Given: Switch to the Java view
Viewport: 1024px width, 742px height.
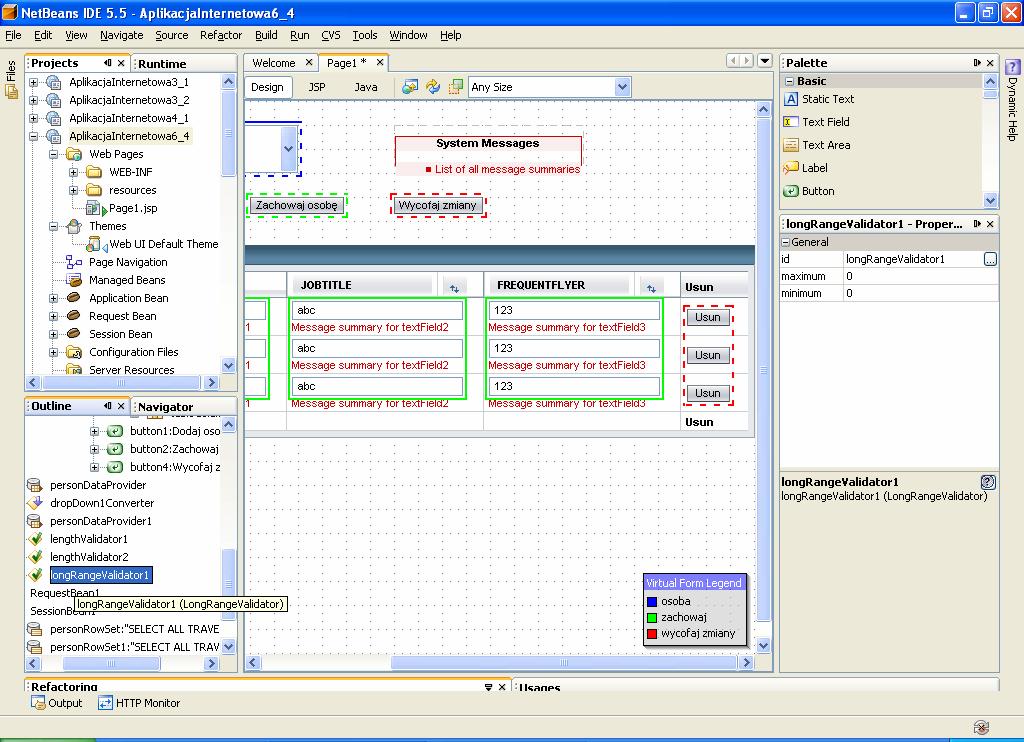Looking at the screenshot, I should coord(366,87).
